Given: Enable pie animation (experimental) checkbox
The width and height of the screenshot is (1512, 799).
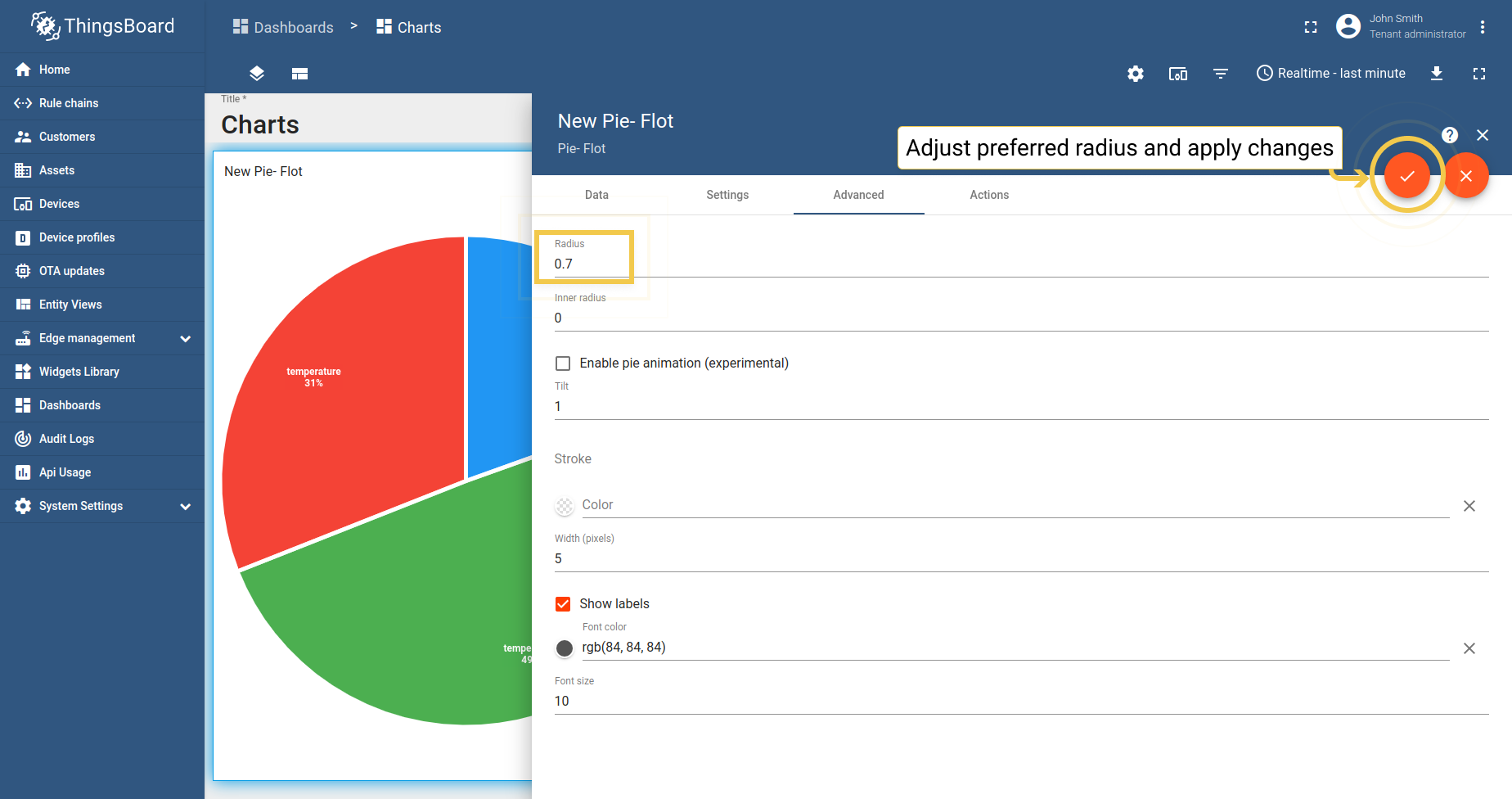Looking at the screenshot, I should pyautogui.click(x=563, y=363).
